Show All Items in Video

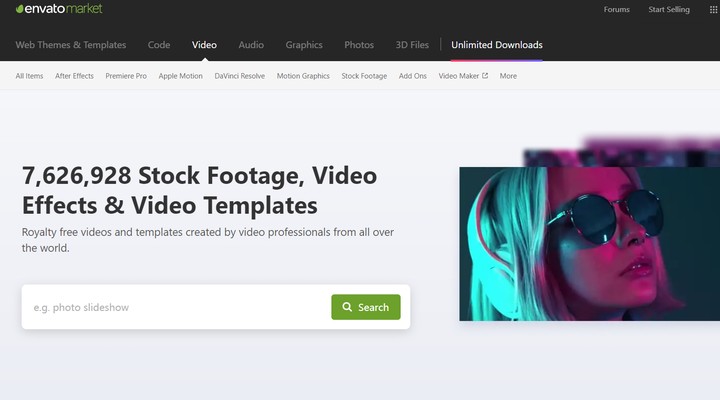pyautogui.click(x=29, y=76)
